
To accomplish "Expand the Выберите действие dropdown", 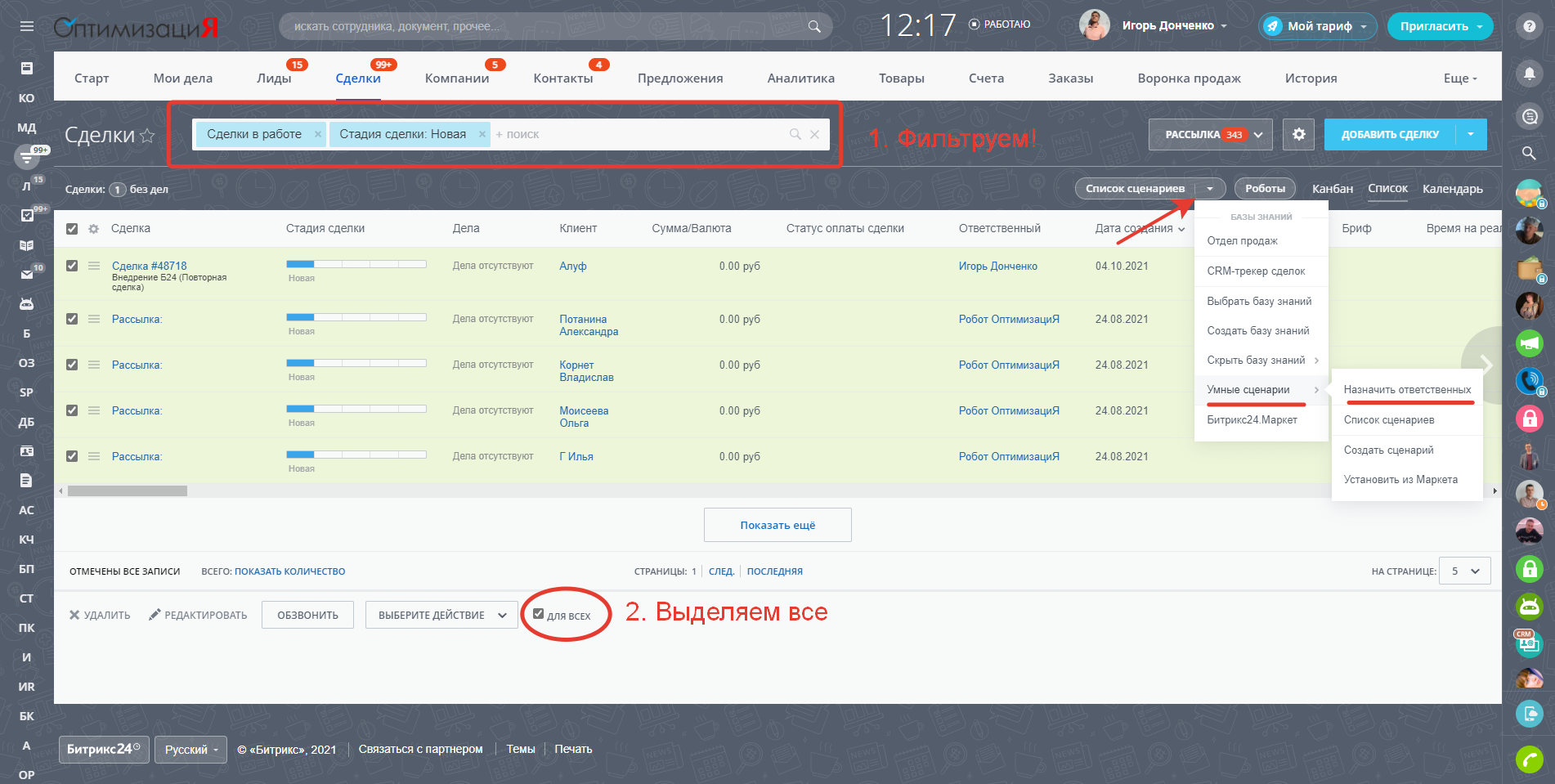I will pos(441,615).
